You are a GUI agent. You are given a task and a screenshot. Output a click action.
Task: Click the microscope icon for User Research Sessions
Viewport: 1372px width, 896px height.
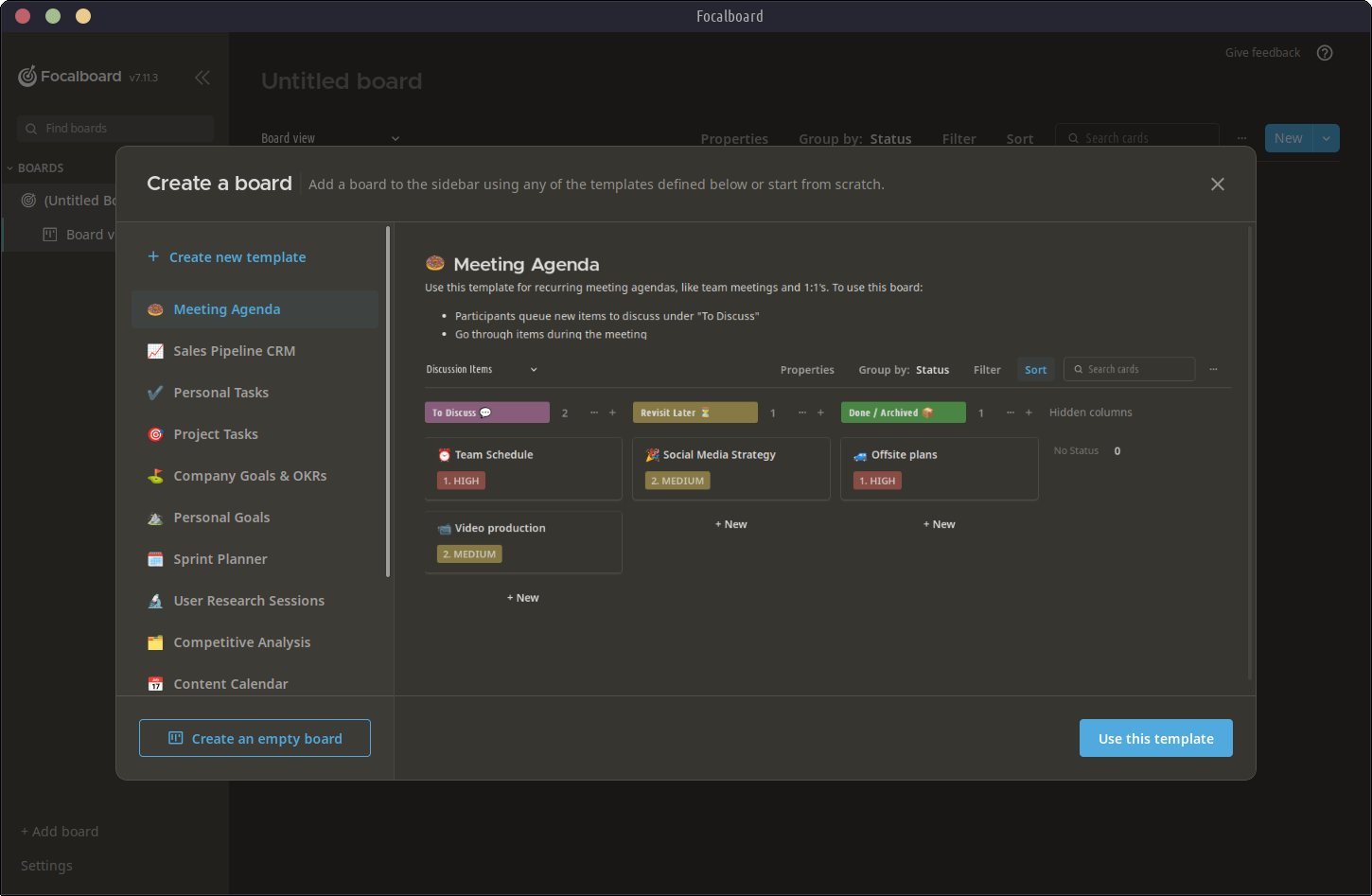coord(155,601)
